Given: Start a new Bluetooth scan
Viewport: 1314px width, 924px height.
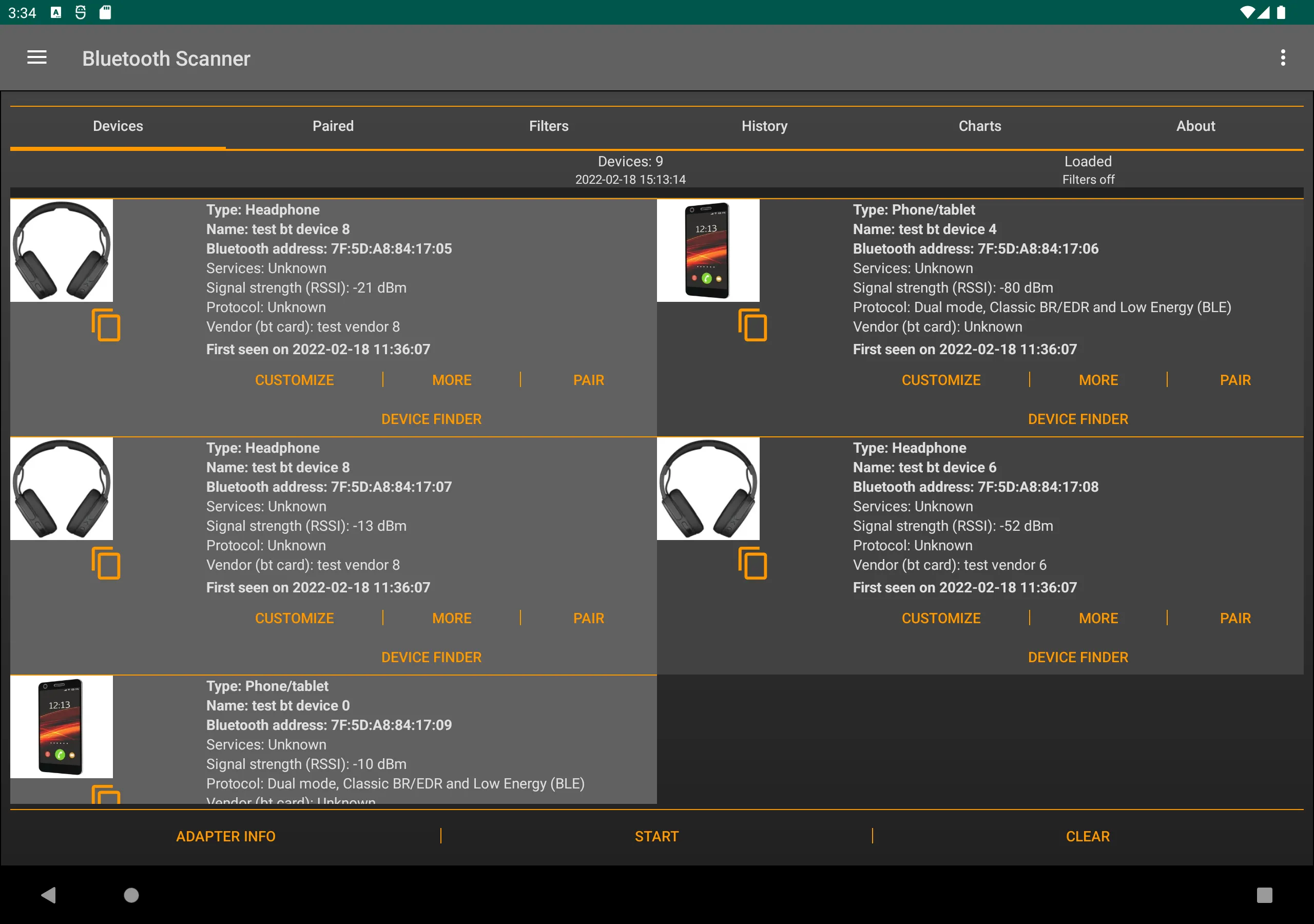Looking at the screenshot, I should click(x=656, y=836).
